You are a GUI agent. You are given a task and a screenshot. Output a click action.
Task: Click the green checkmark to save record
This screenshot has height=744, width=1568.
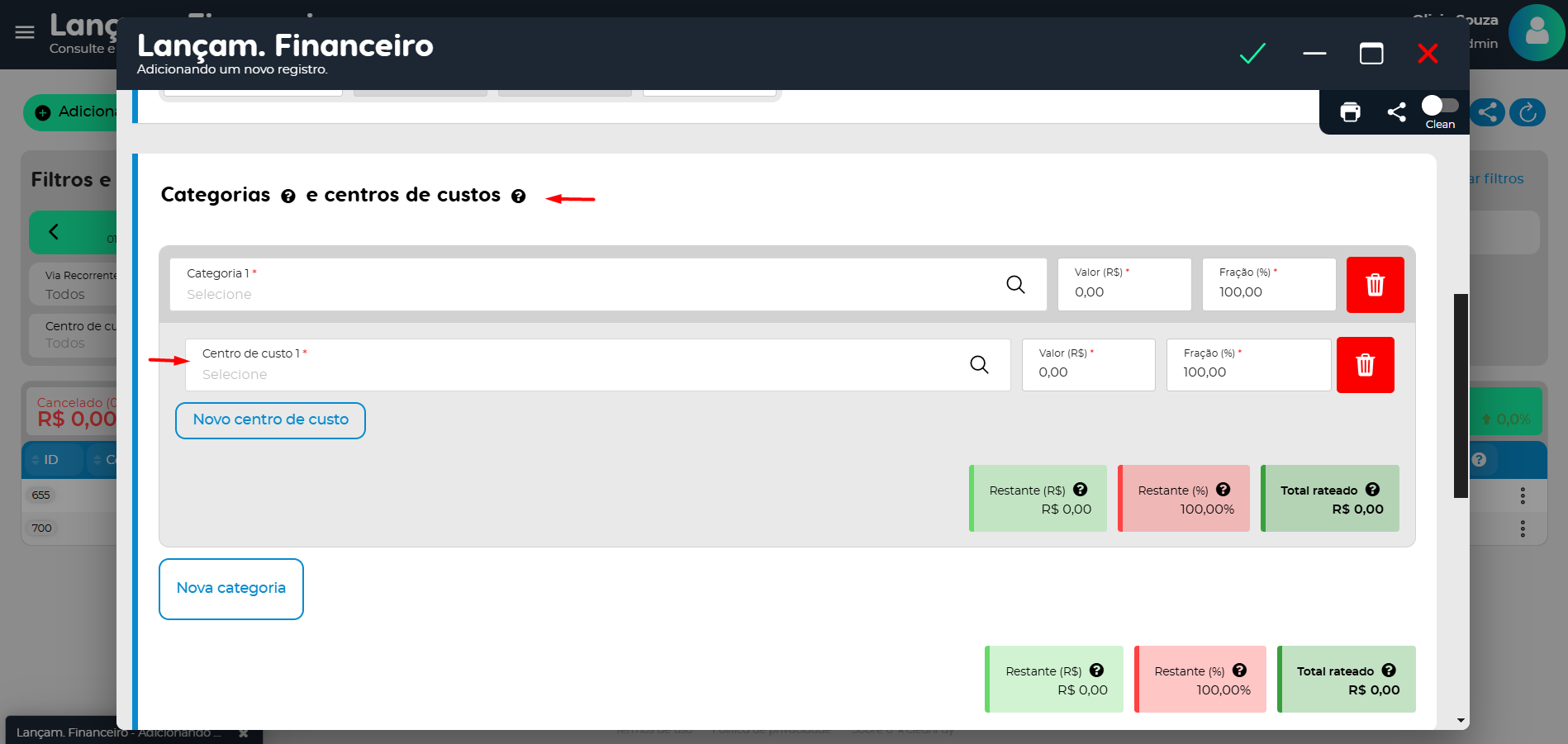[x=1252, y=54]
